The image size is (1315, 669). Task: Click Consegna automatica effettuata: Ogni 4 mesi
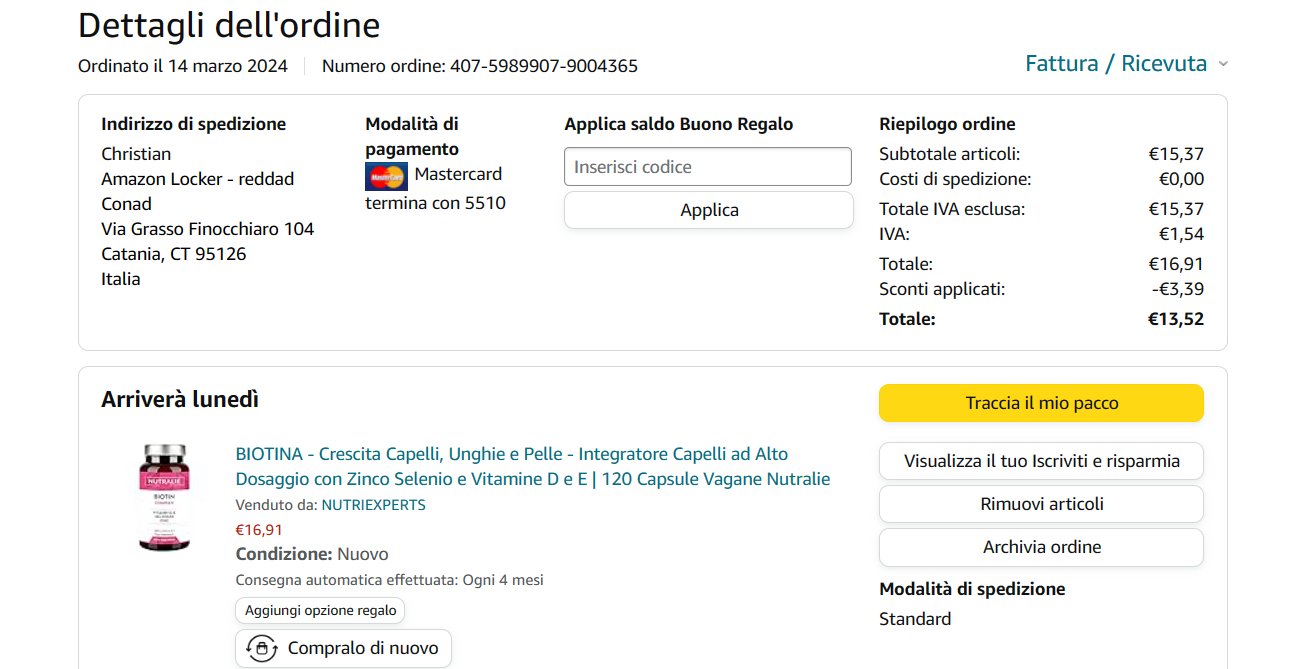[x=389, y=580]
